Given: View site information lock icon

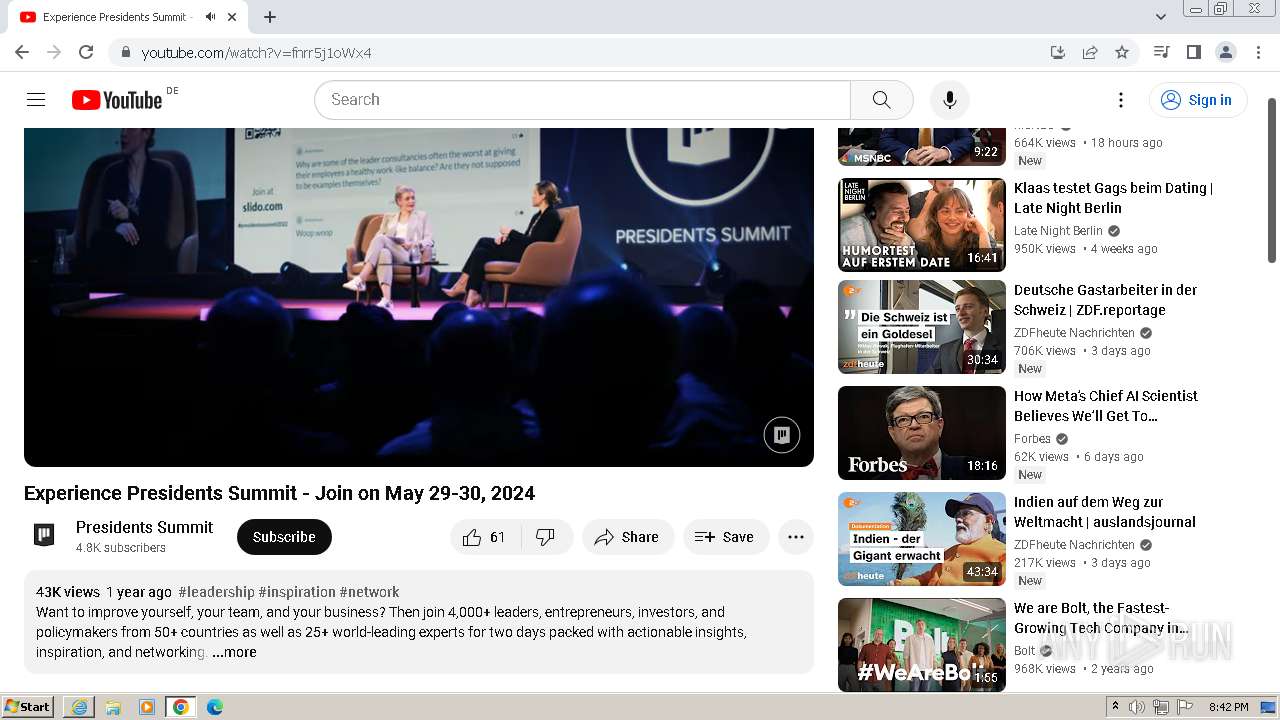Looking at the screenshot, I should (125, 52).
